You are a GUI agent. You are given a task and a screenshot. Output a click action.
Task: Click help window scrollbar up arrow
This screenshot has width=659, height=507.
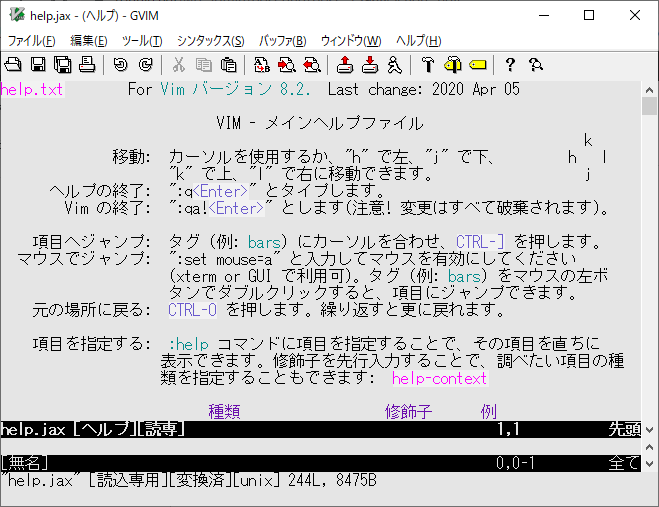click(x=649, y=90)
